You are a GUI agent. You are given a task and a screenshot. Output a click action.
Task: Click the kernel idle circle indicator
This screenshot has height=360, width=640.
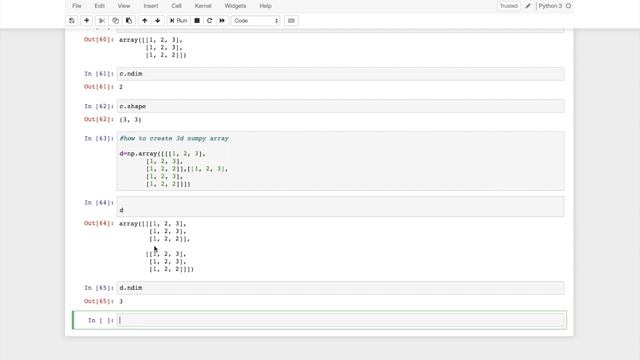click(x=568, y=6)
